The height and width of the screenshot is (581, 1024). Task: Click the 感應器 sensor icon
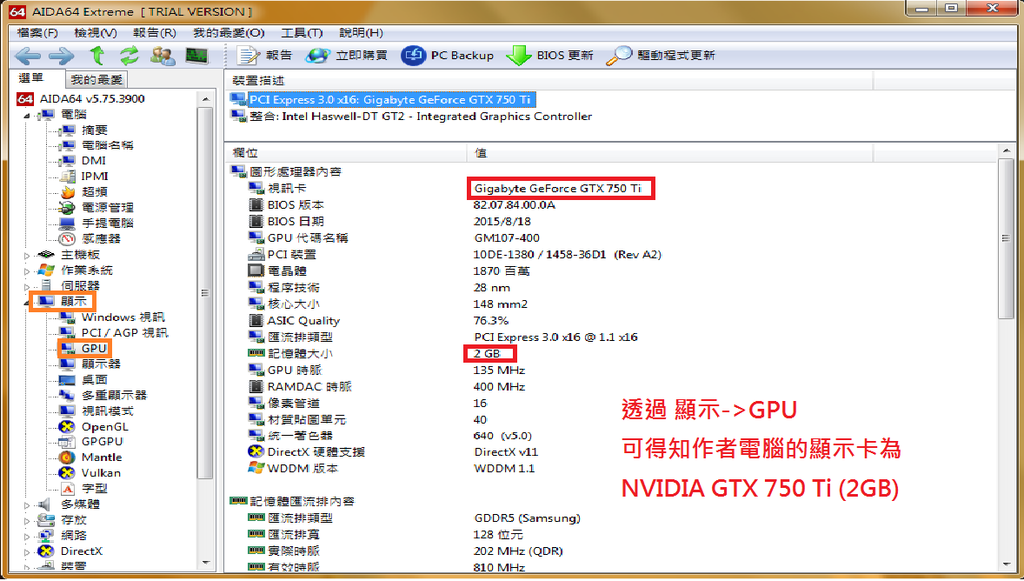click(67, 239)
